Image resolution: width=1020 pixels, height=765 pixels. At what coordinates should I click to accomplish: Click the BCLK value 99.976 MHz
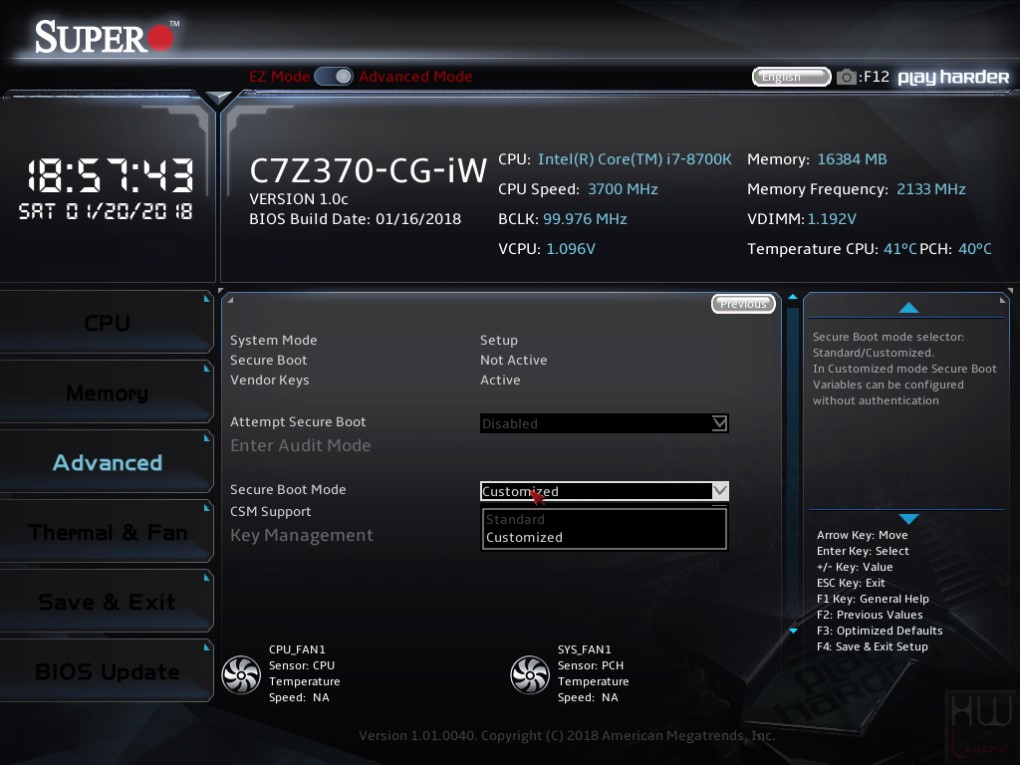coord(585,219)
